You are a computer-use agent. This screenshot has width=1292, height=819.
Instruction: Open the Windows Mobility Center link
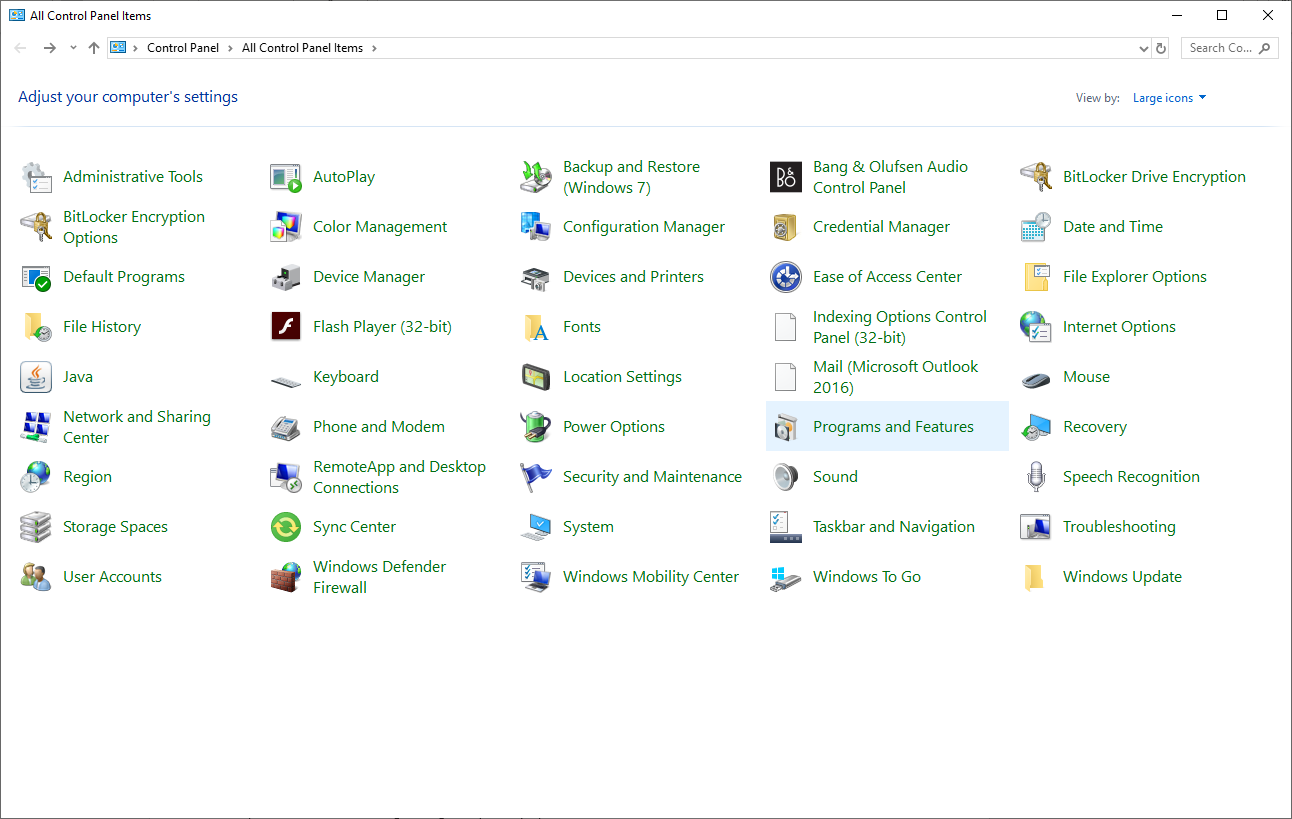pos(651,577)
